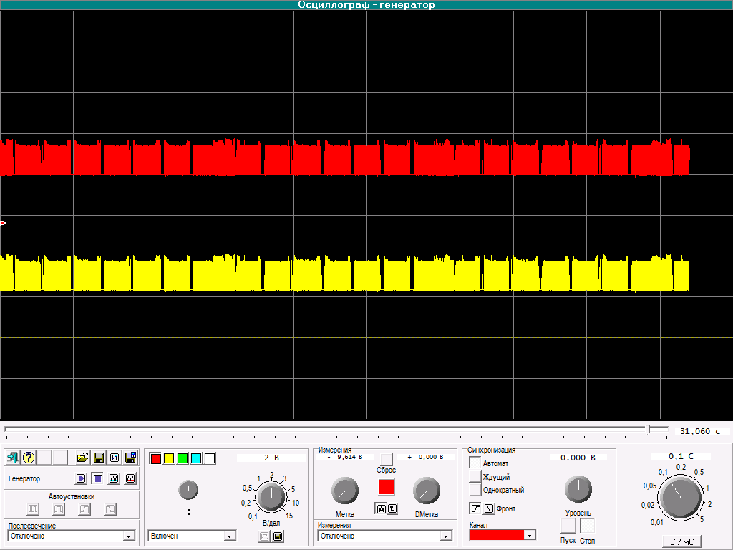Click the right small icon under В/дел knob
The image size is (733, 550).
[x=278, y=536]
